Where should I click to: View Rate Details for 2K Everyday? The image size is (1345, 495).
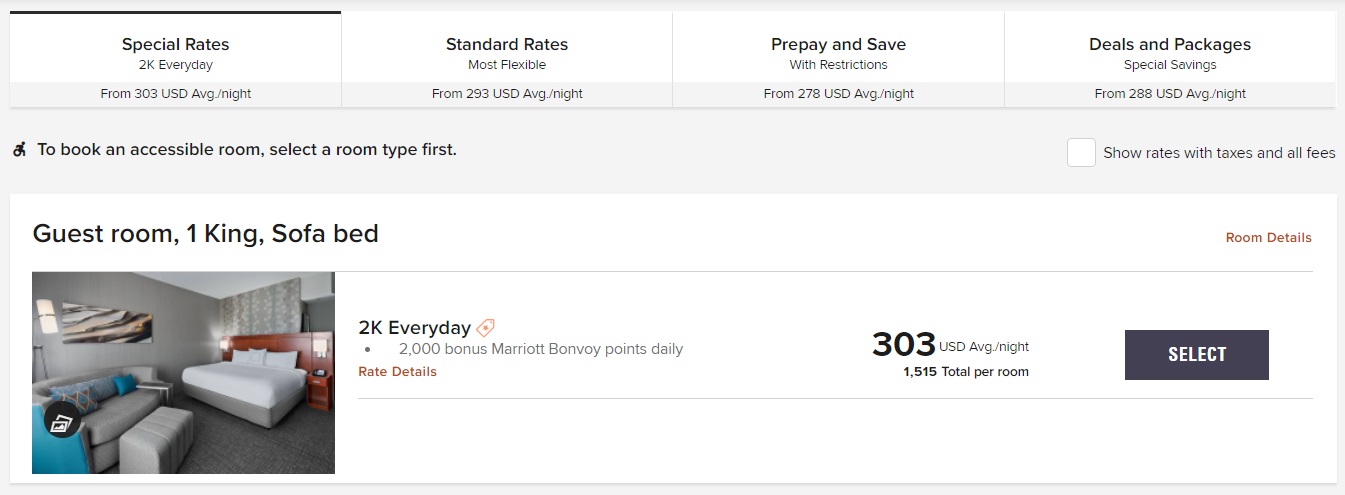(397, 372)
